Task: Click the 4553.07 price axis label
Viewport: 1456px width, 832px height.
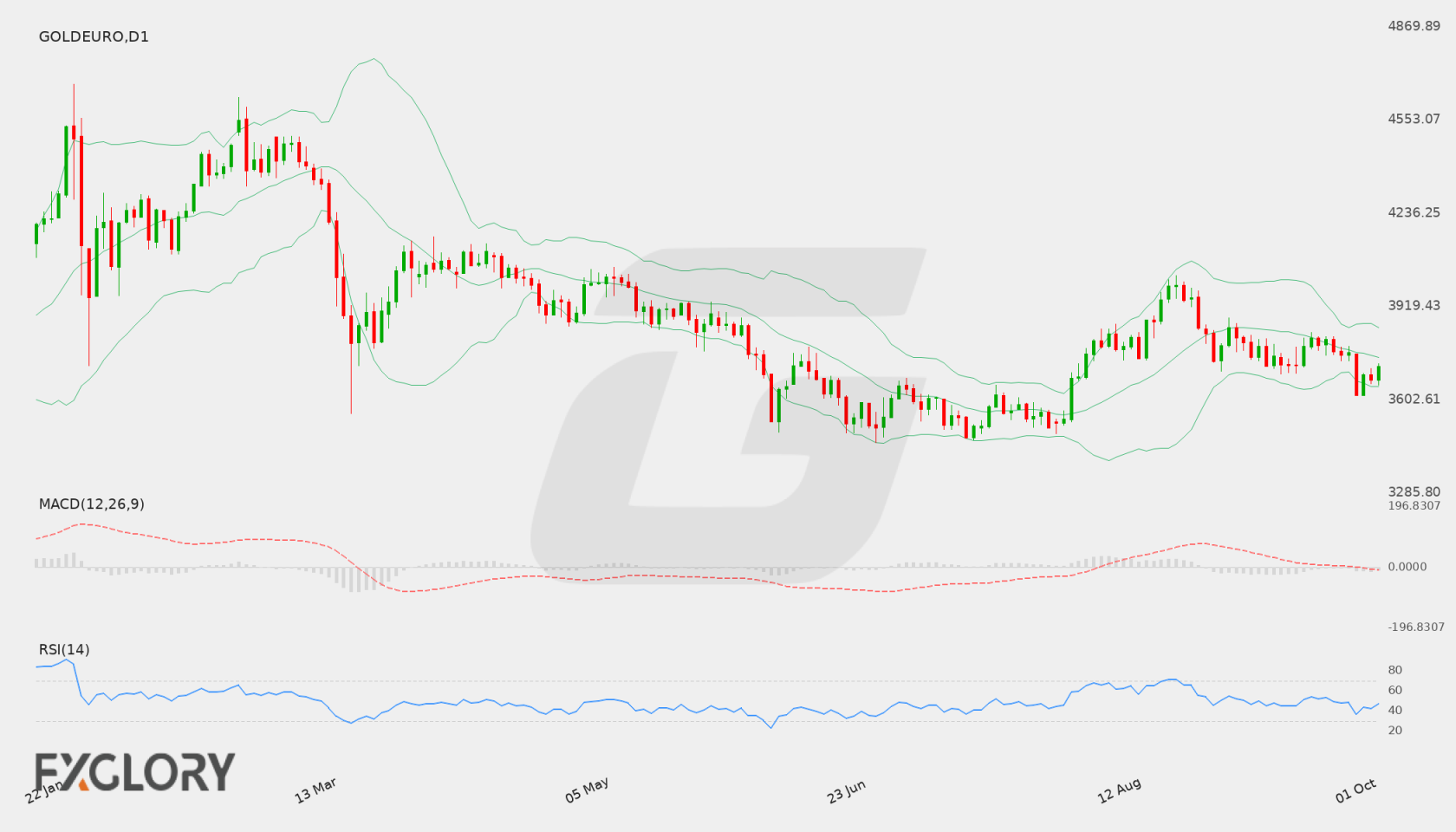Action: click(x=1414, y=119)
